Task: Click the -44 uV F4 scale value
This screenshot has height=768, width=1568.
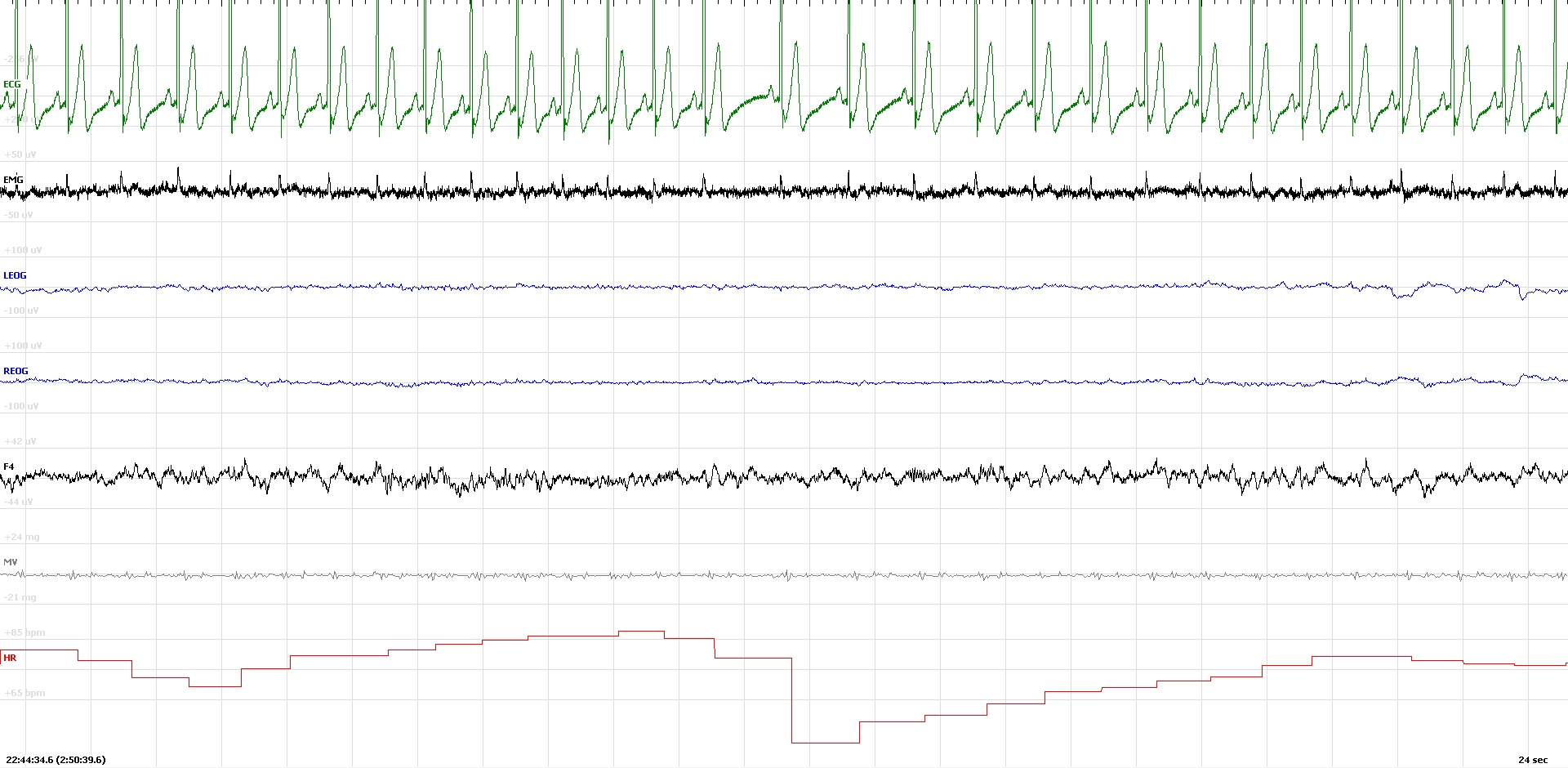Action: (x=19, y=502)
